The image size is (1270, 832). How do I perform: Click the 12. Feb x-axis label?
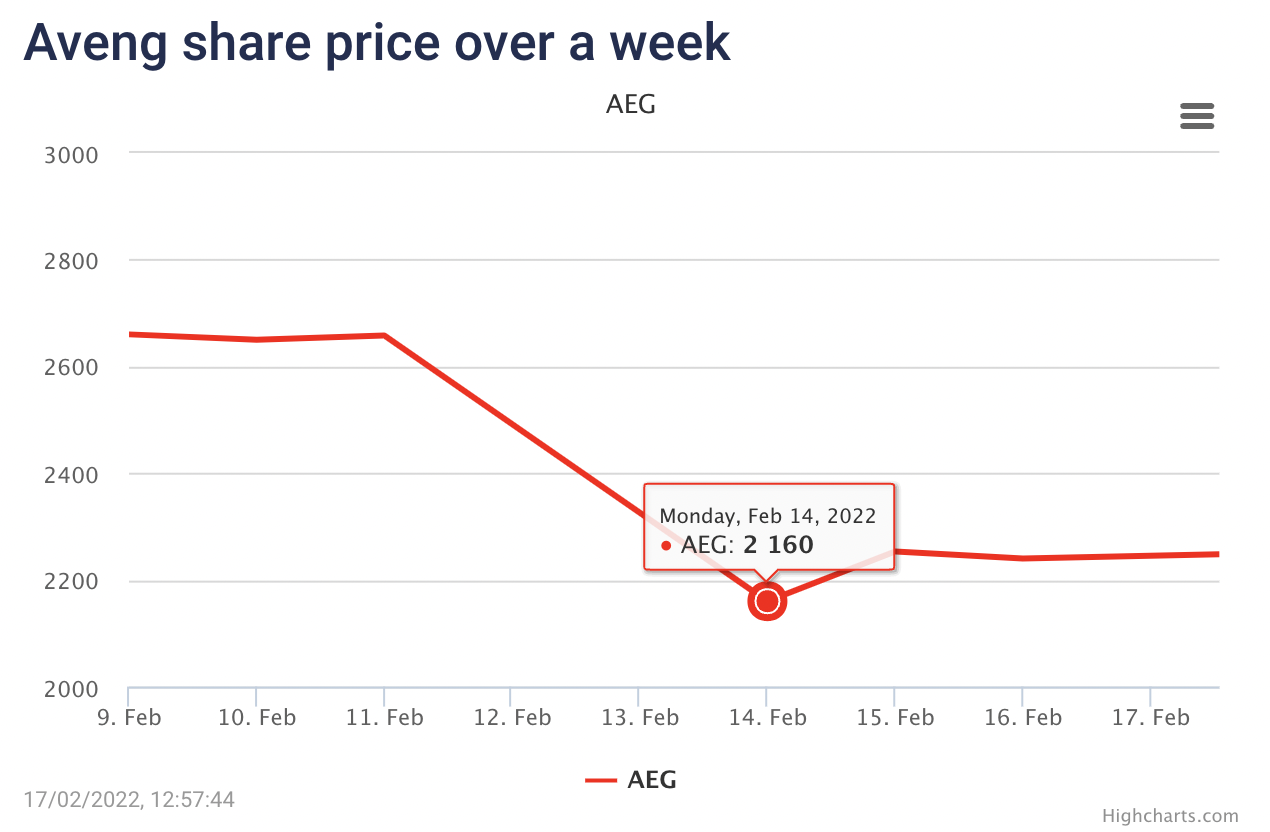click(512, 717)
